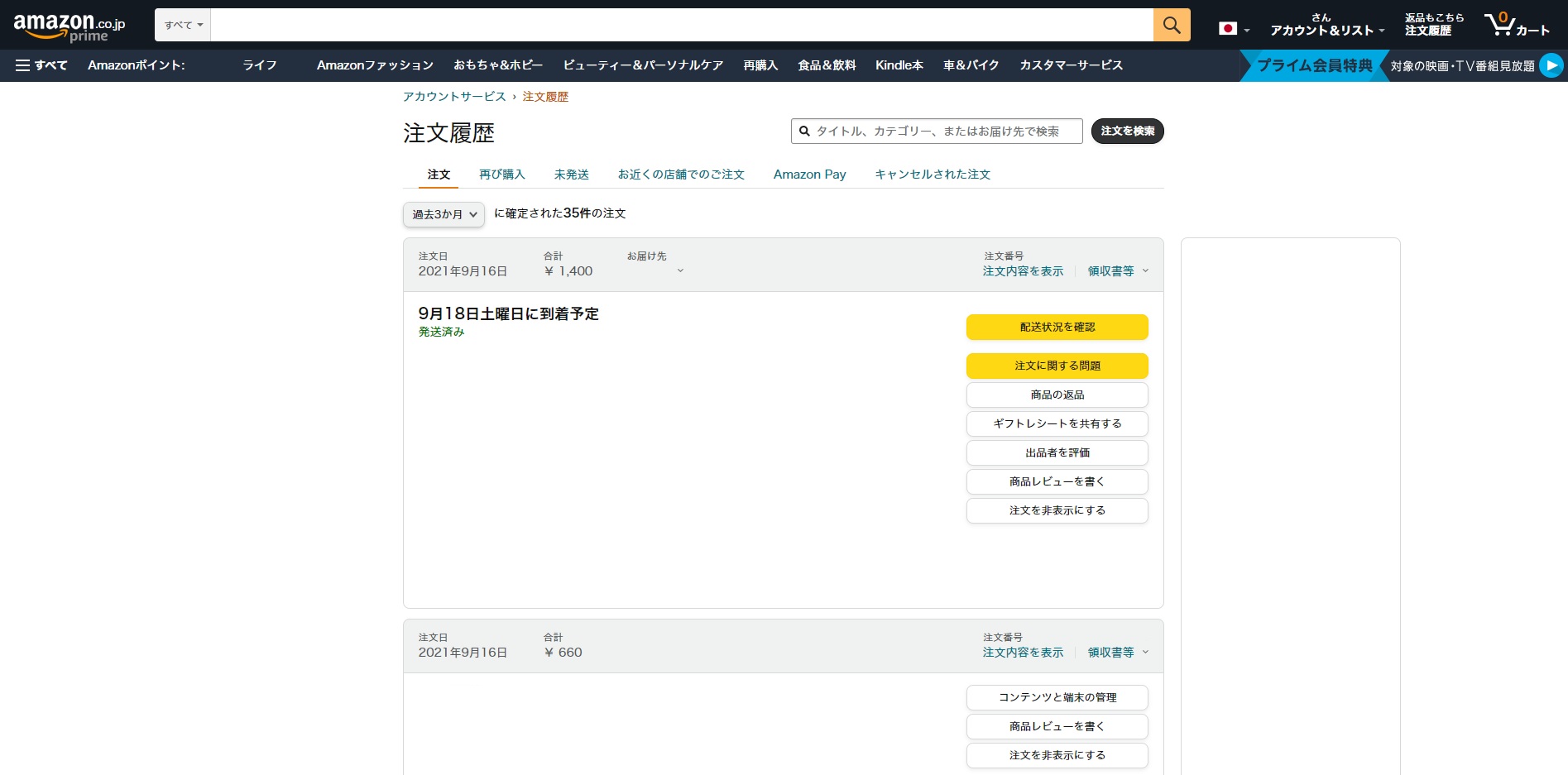
Task: Click 出品者を評価 button
Action: (x=1057, y=452)
